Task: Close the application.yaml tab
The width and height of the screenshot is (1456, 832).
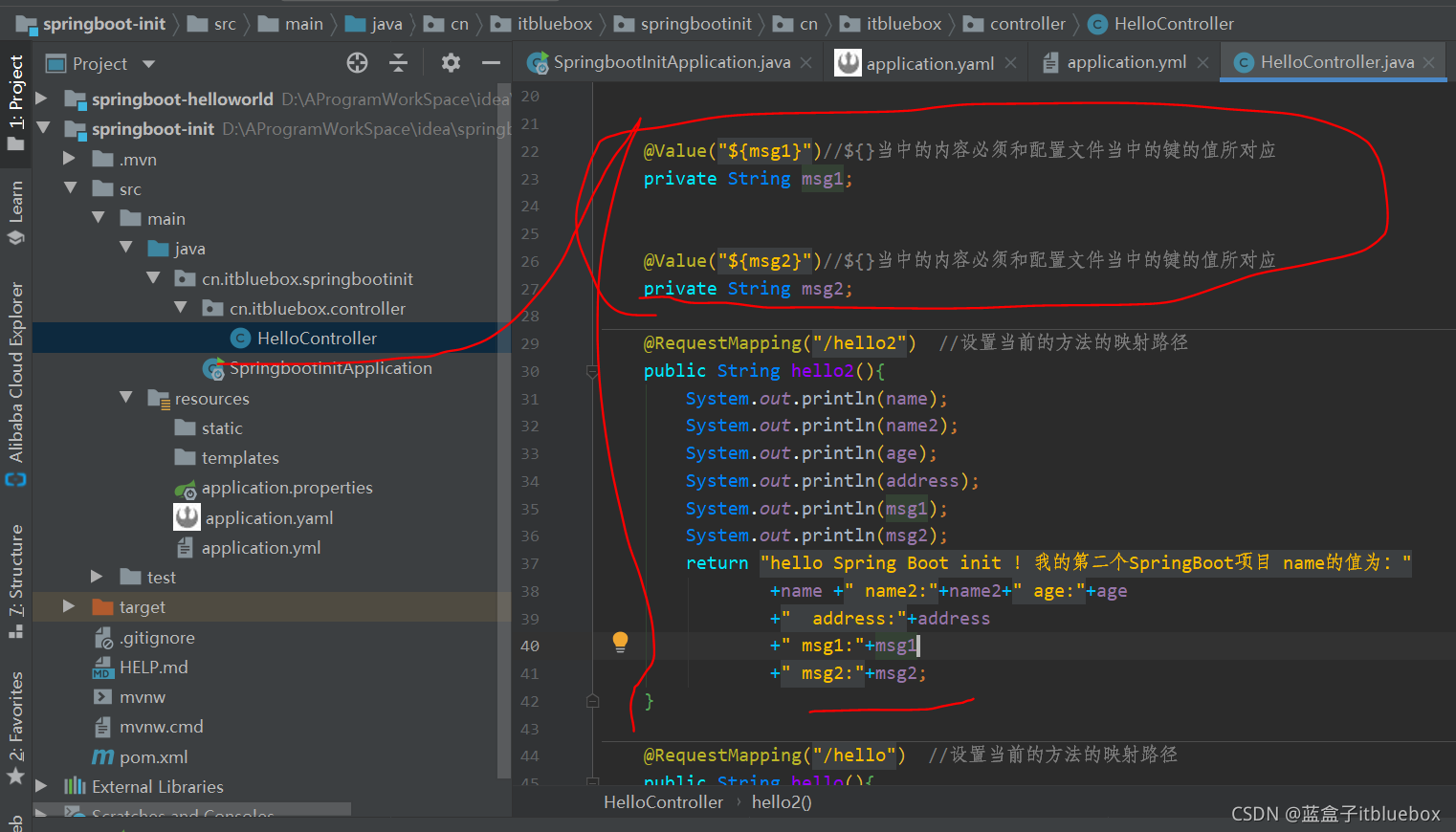Action: [x=1010, y=63]
